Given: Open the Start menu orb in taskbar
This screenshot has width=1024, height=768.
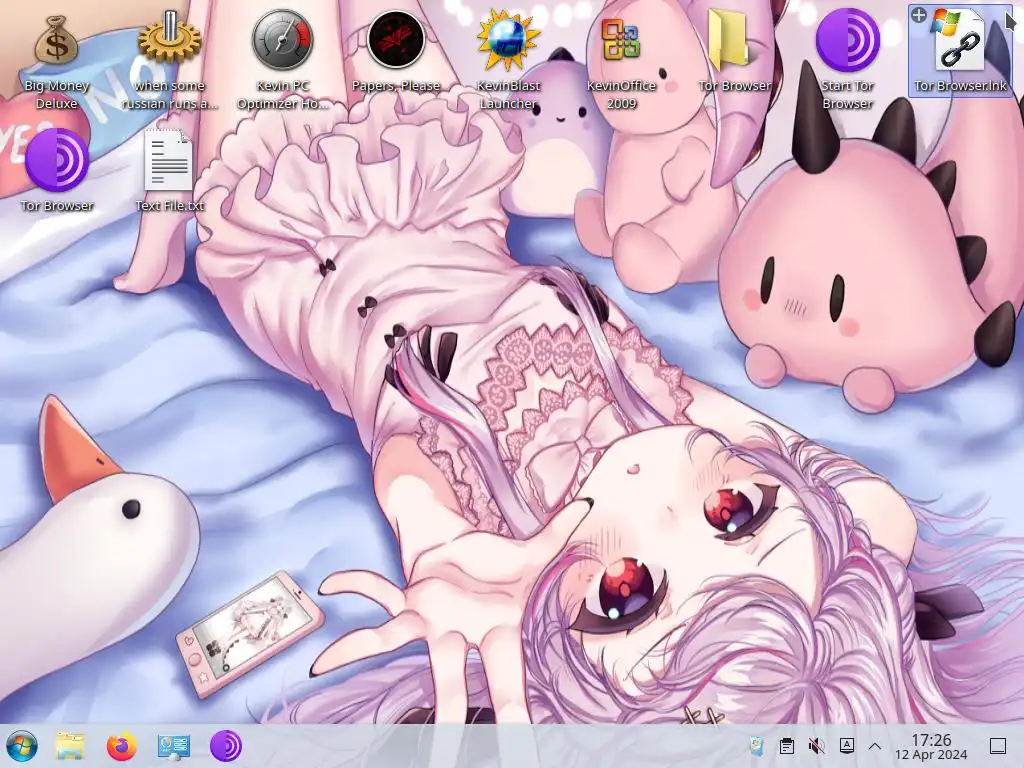Looking at the screenshot, I should point(22,746).
